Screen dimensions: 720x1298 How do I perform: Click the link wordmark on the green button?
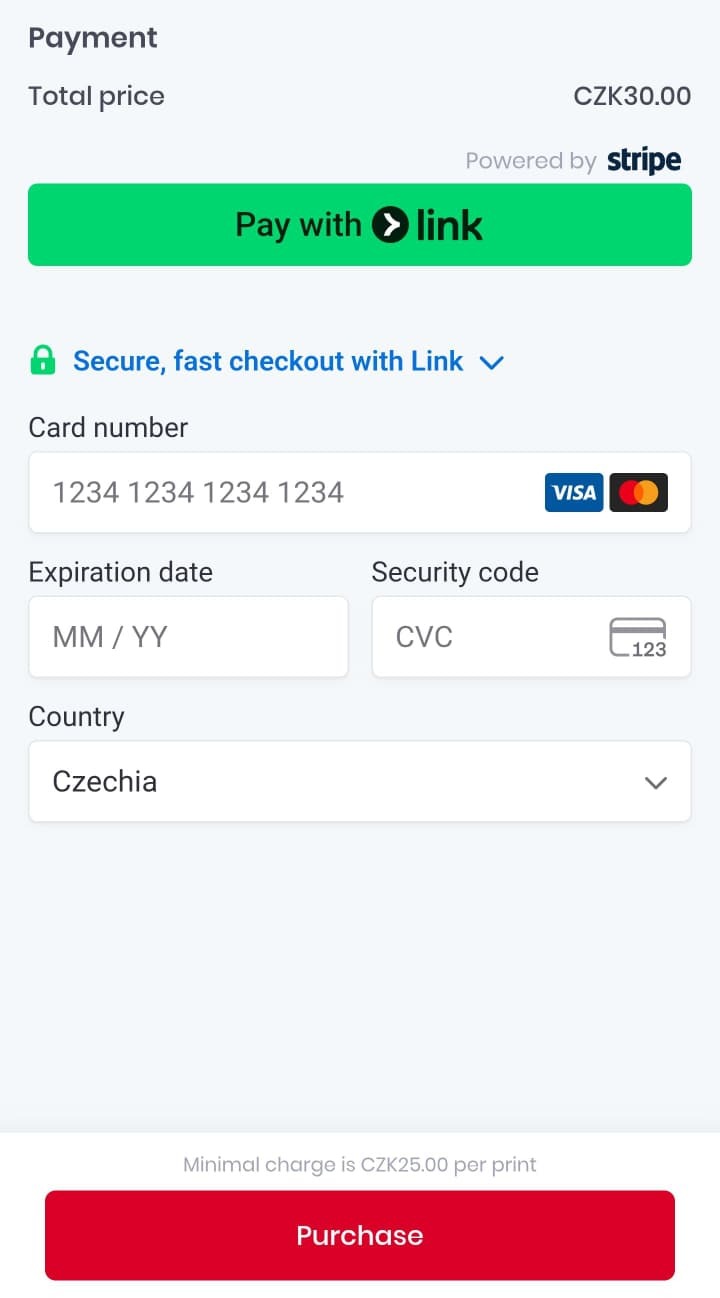[x=448, y=224]
